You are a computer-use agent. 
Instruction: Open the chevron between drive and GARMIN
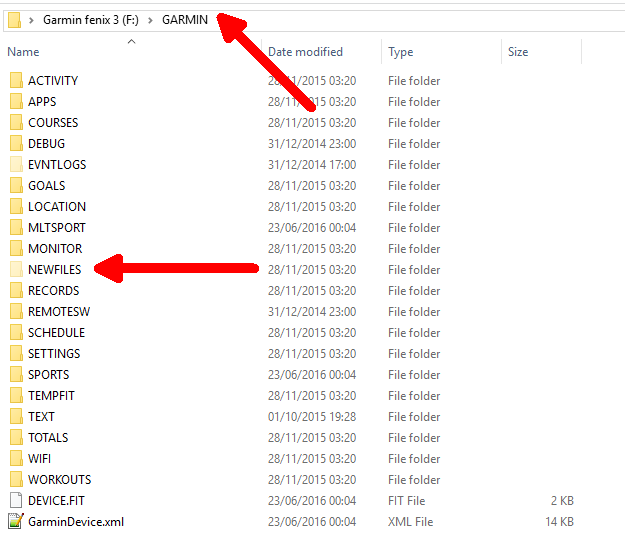[x=150, y=19]
